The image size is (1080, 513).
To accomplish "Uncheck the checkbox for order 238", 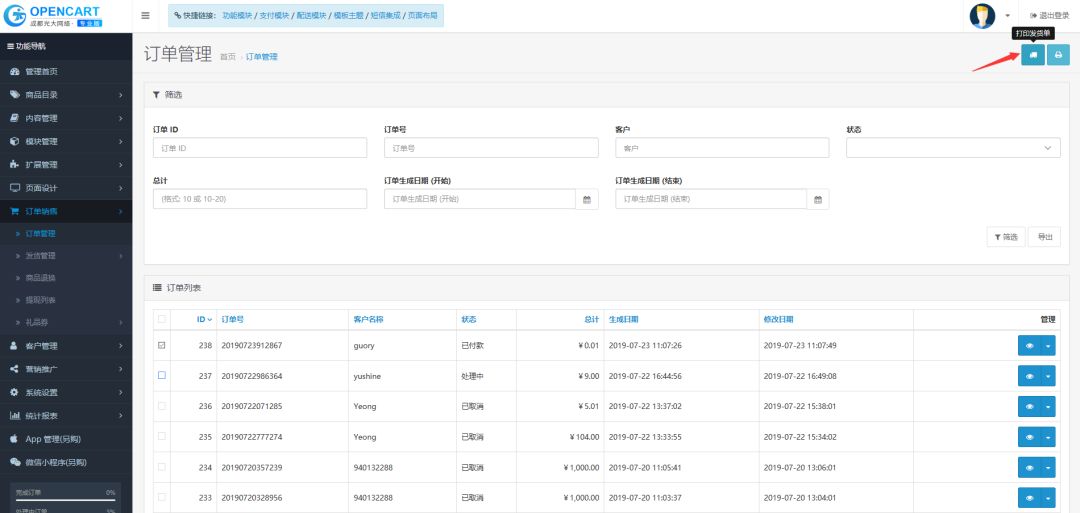I will click(x=162, y=345).
